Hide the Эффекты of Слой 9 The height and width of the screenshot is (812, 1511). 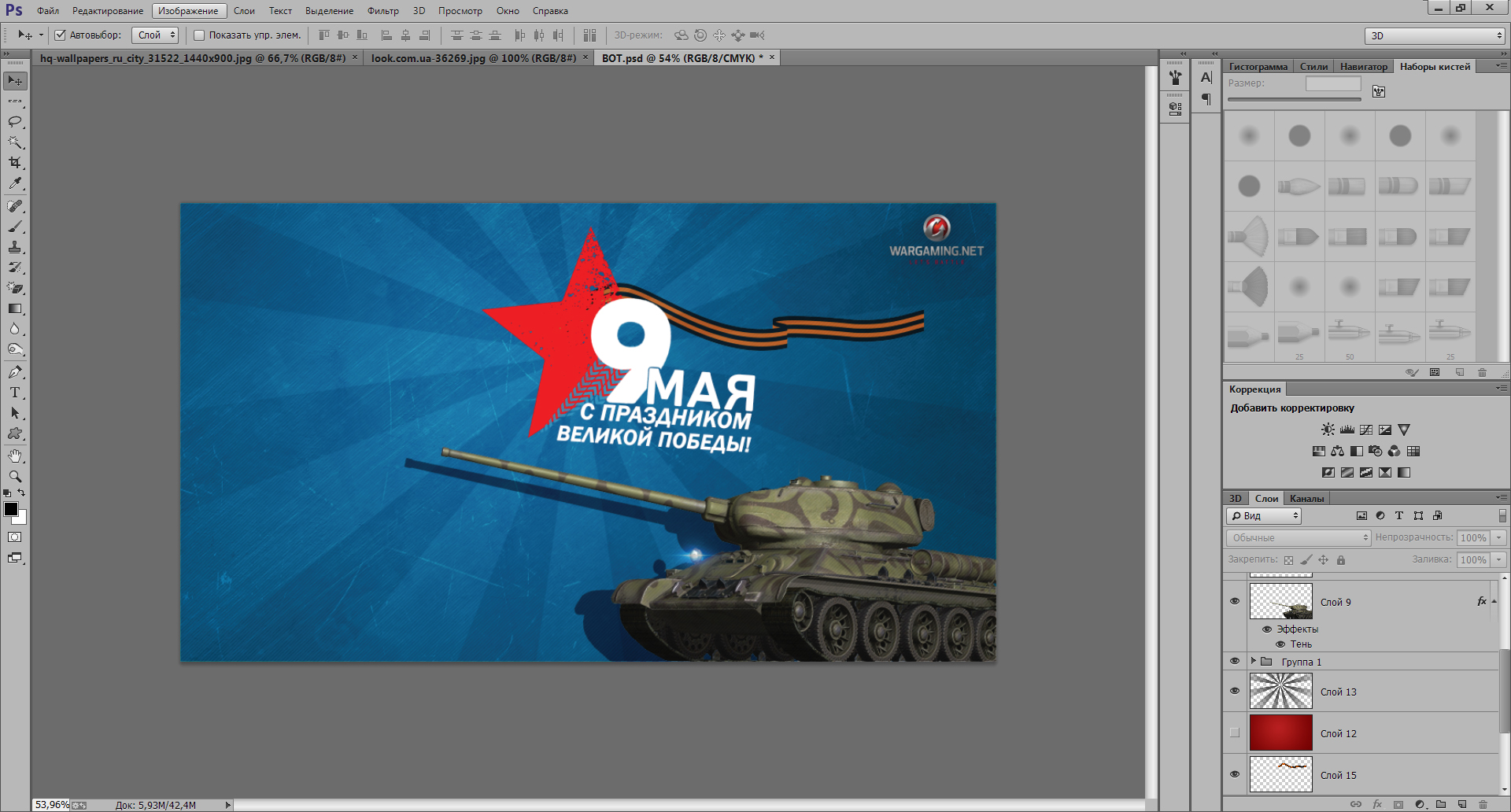coord(1267,629)
